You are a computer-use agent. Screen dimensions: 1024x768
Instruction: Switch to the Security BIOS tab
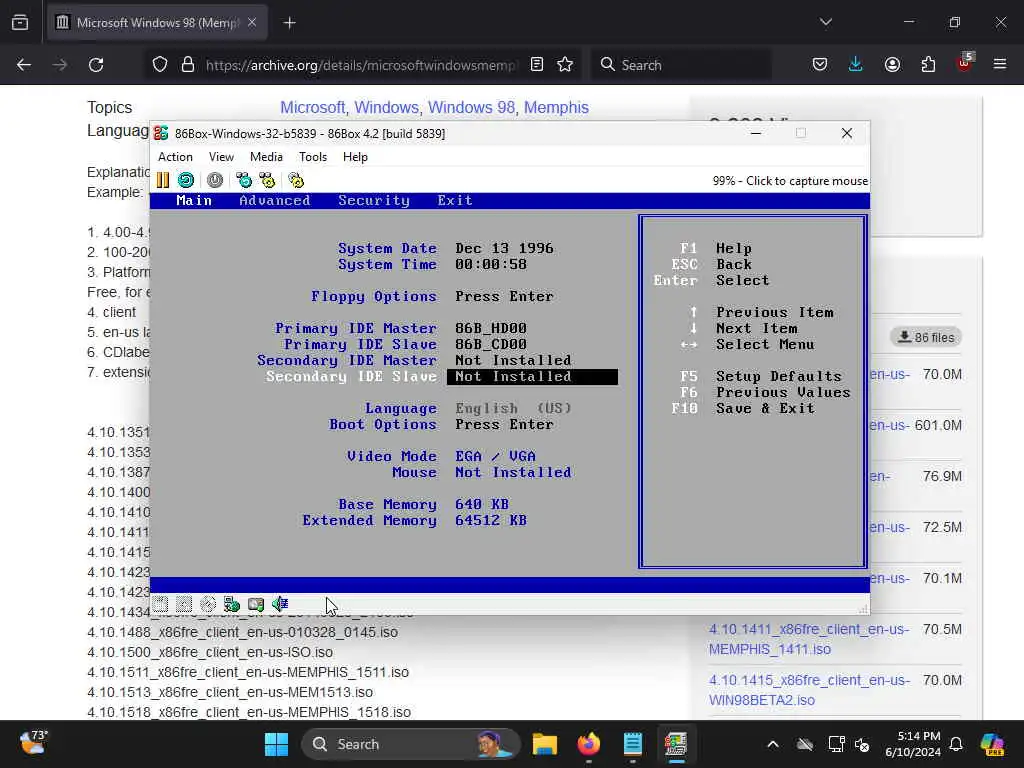[x=374, y=200]
